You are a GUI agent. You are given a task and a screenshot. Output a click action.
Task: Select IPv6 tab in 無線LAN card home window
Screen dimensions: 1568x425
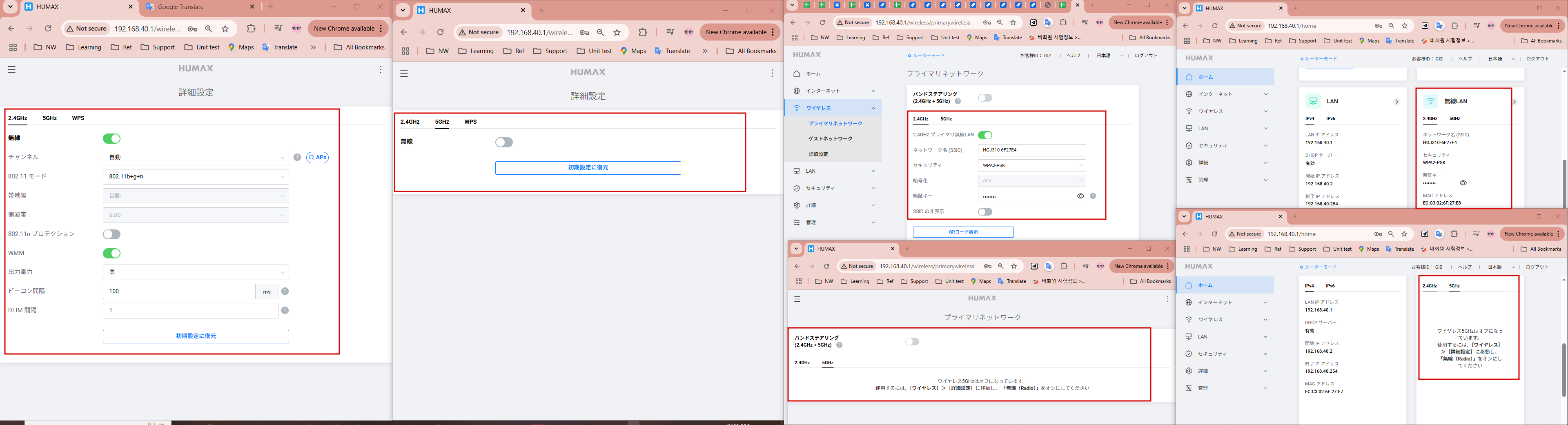point(1331,119)
